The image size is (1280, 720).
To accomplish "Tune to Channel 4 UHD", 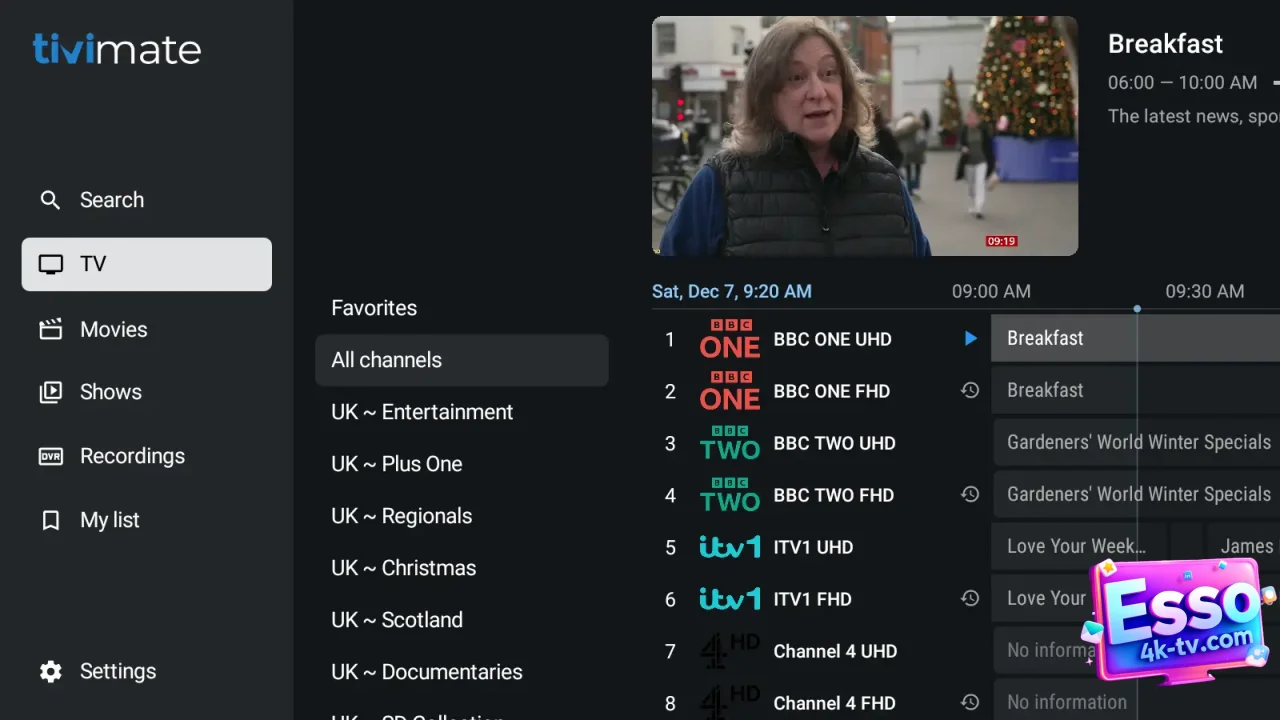I will (x=835, y=651).
